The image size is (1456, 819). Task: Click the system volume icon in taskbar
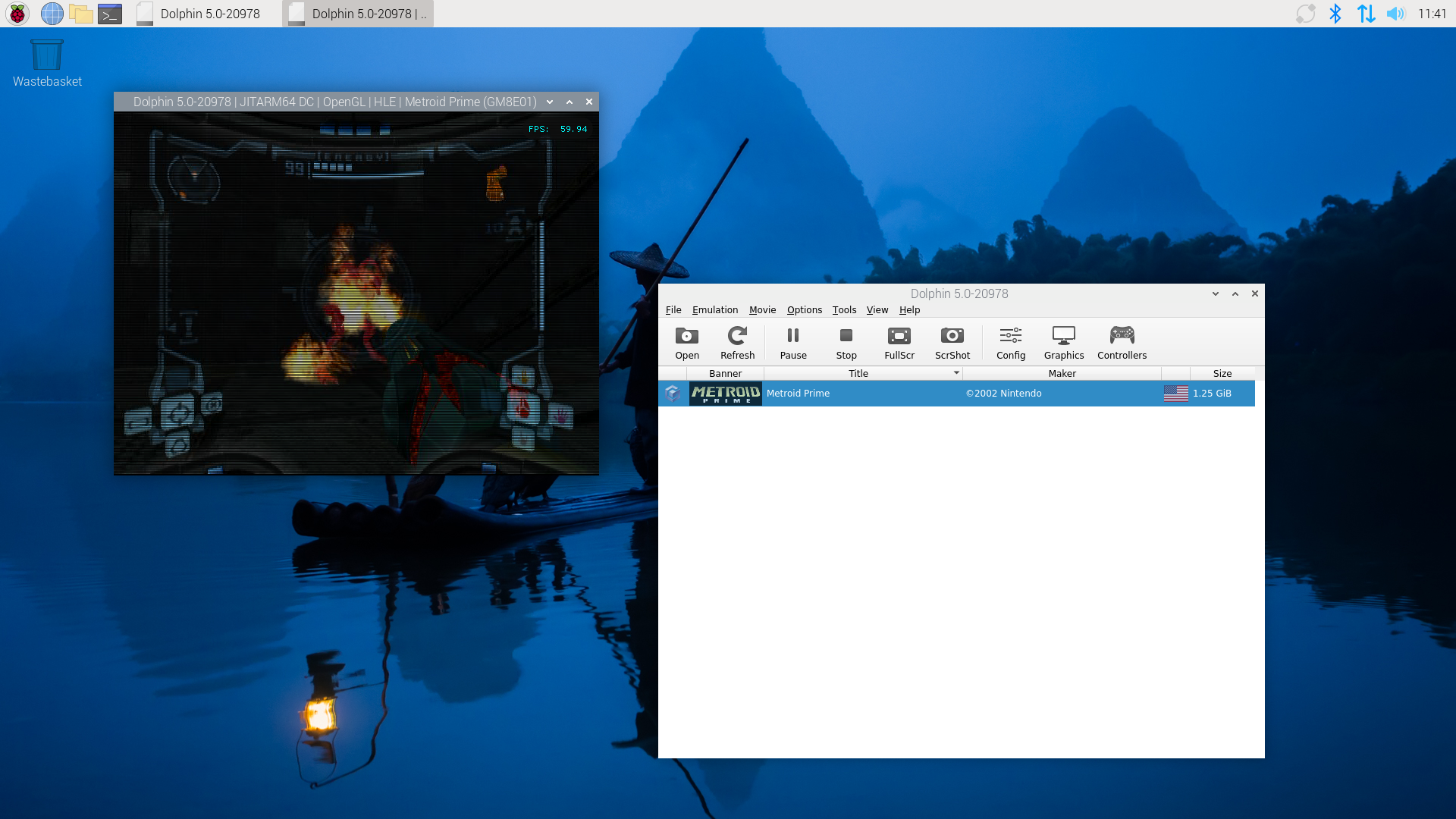point(1396,14)
